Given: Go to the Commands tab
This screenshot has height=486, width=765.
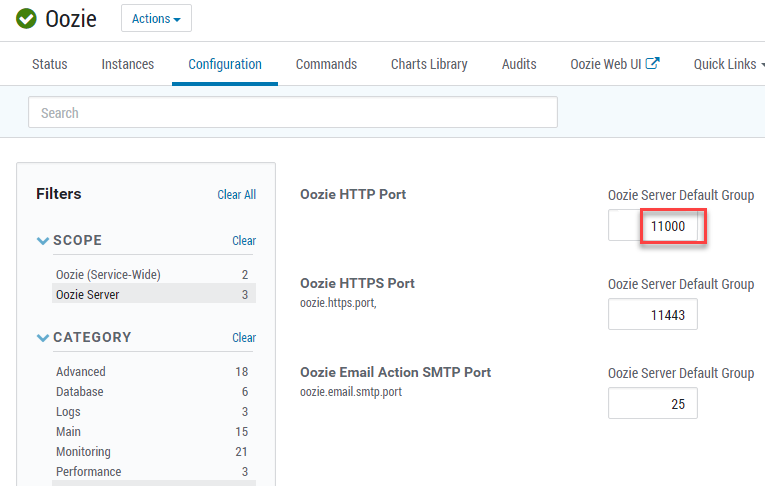Looking at the screenshot, I should coord(326,64).
